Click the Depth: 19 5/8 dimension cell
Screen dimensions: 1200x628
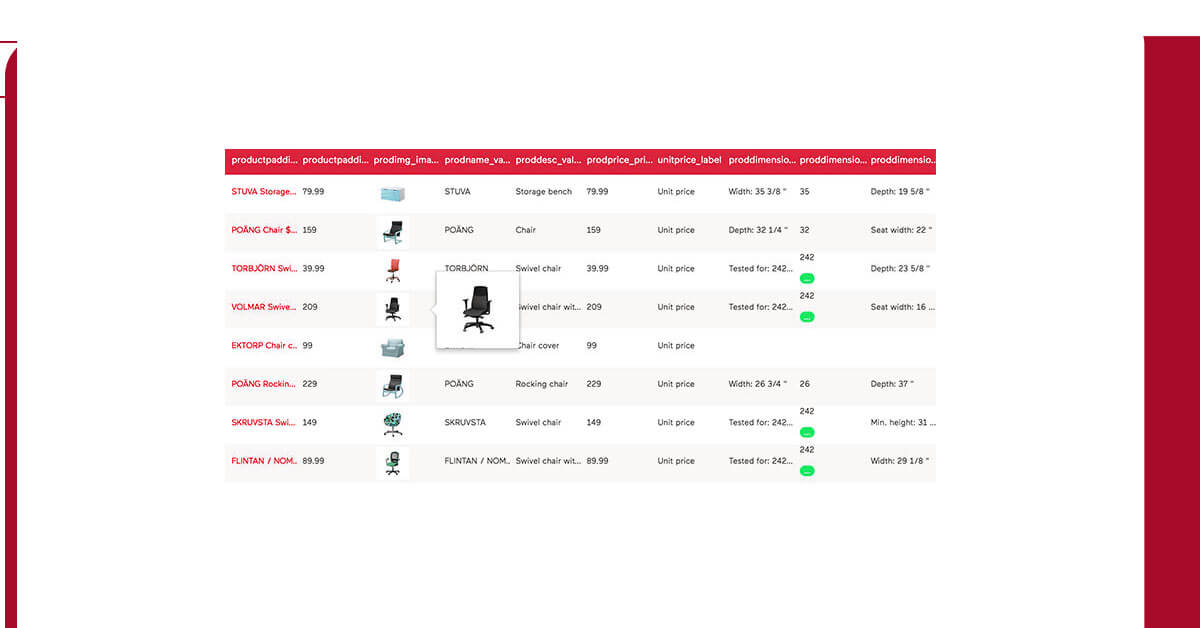point(900,191)
